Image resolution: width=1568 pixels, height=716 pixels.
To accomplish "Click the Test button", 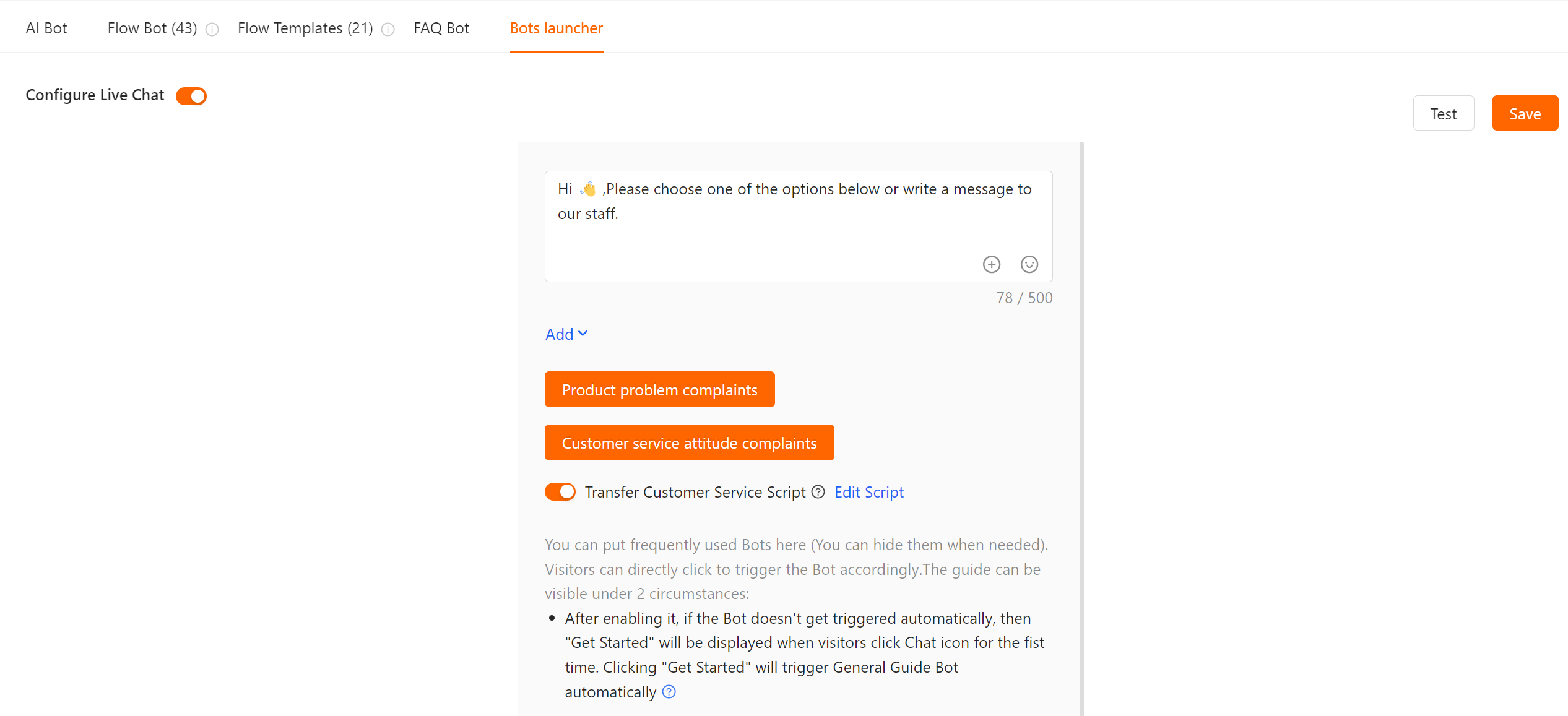I will [x=1444, y=113].
